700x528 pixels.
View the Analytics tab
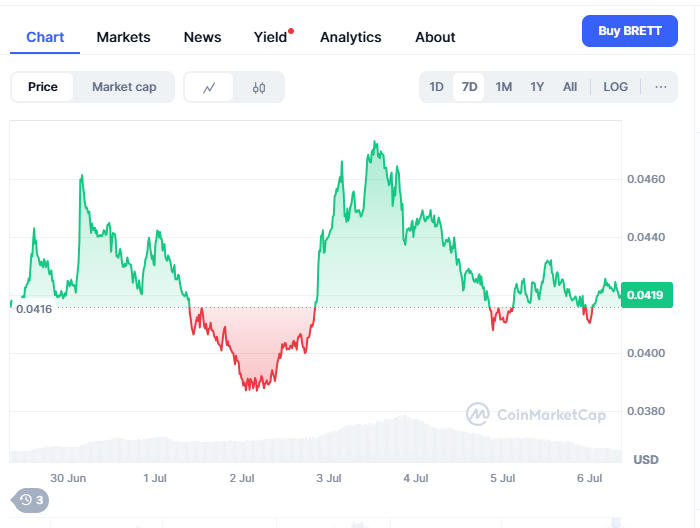coord(350,37)
